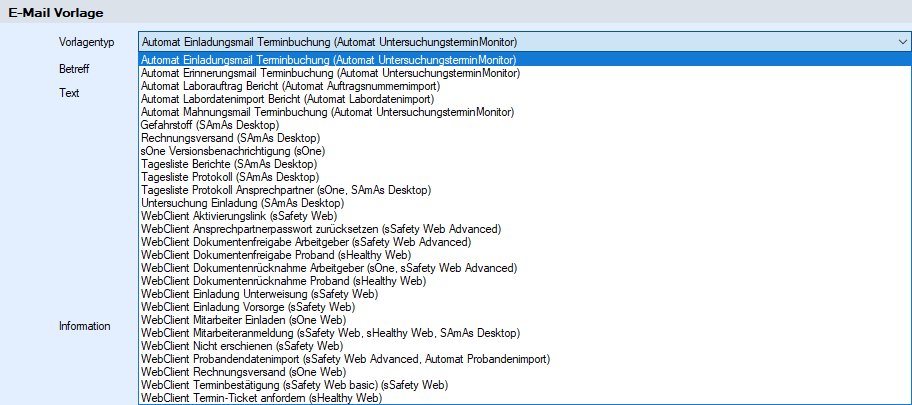Select Gefahrstoff (SAmAs Desktop) entry

pyautogui.click(x=525, y=125)
